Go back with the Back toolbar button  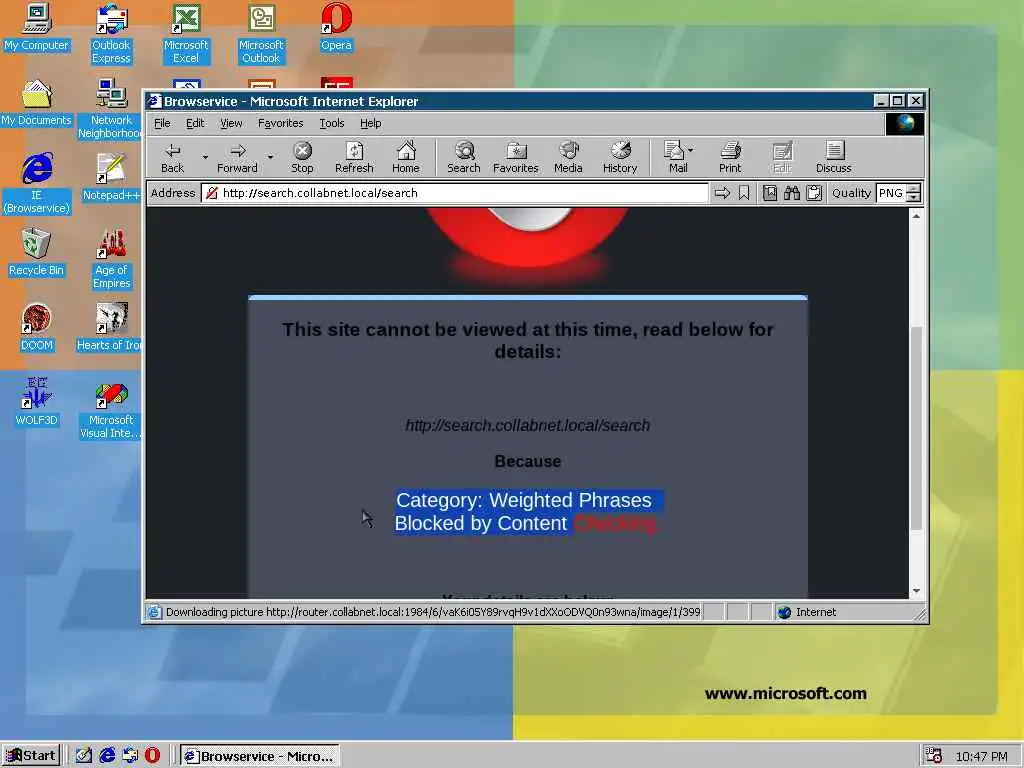coord(172,157)
